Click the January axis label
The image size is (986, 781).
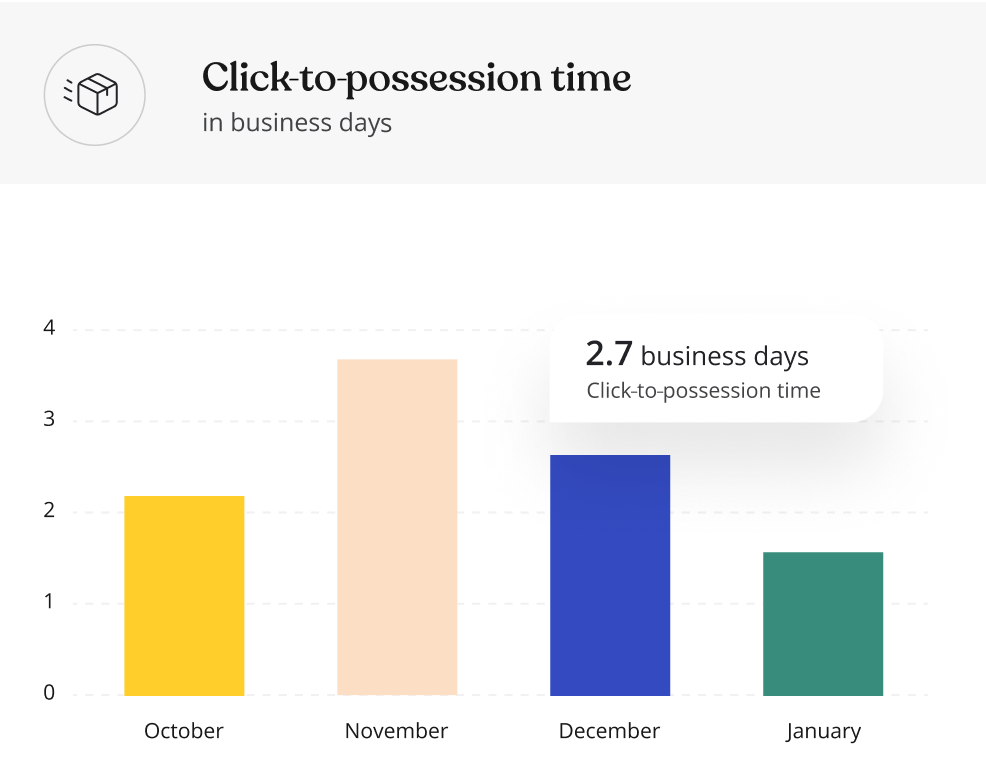(x=823, y=732)
